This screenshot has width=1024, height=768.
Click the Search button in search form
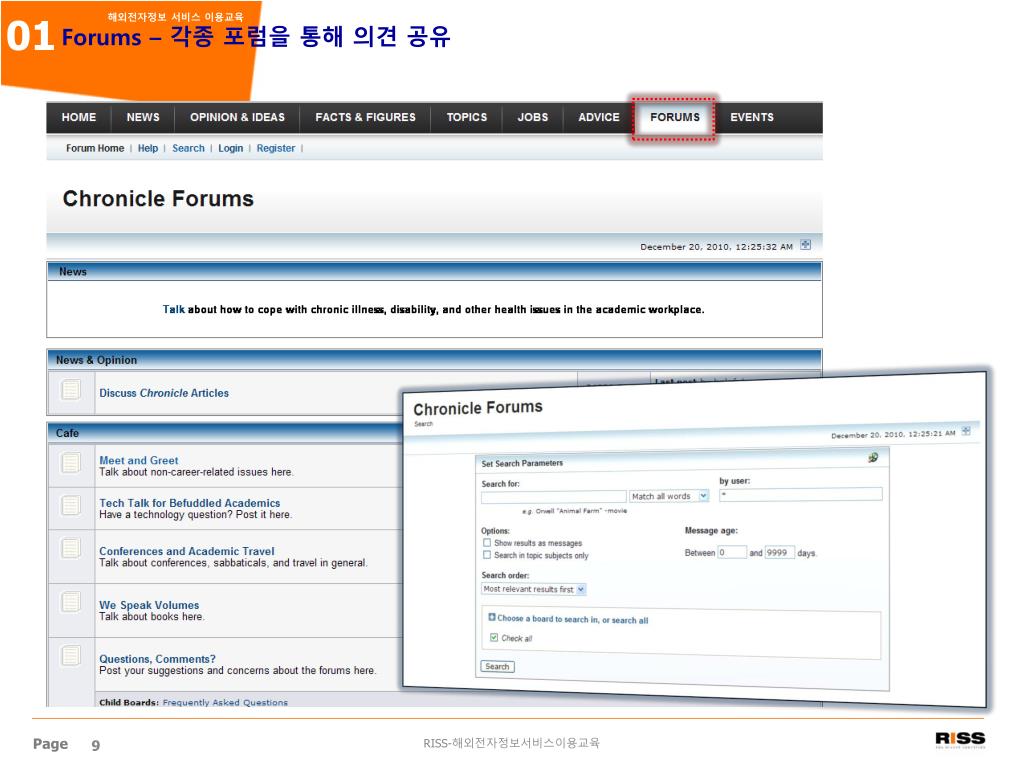[x=497, y=667]
